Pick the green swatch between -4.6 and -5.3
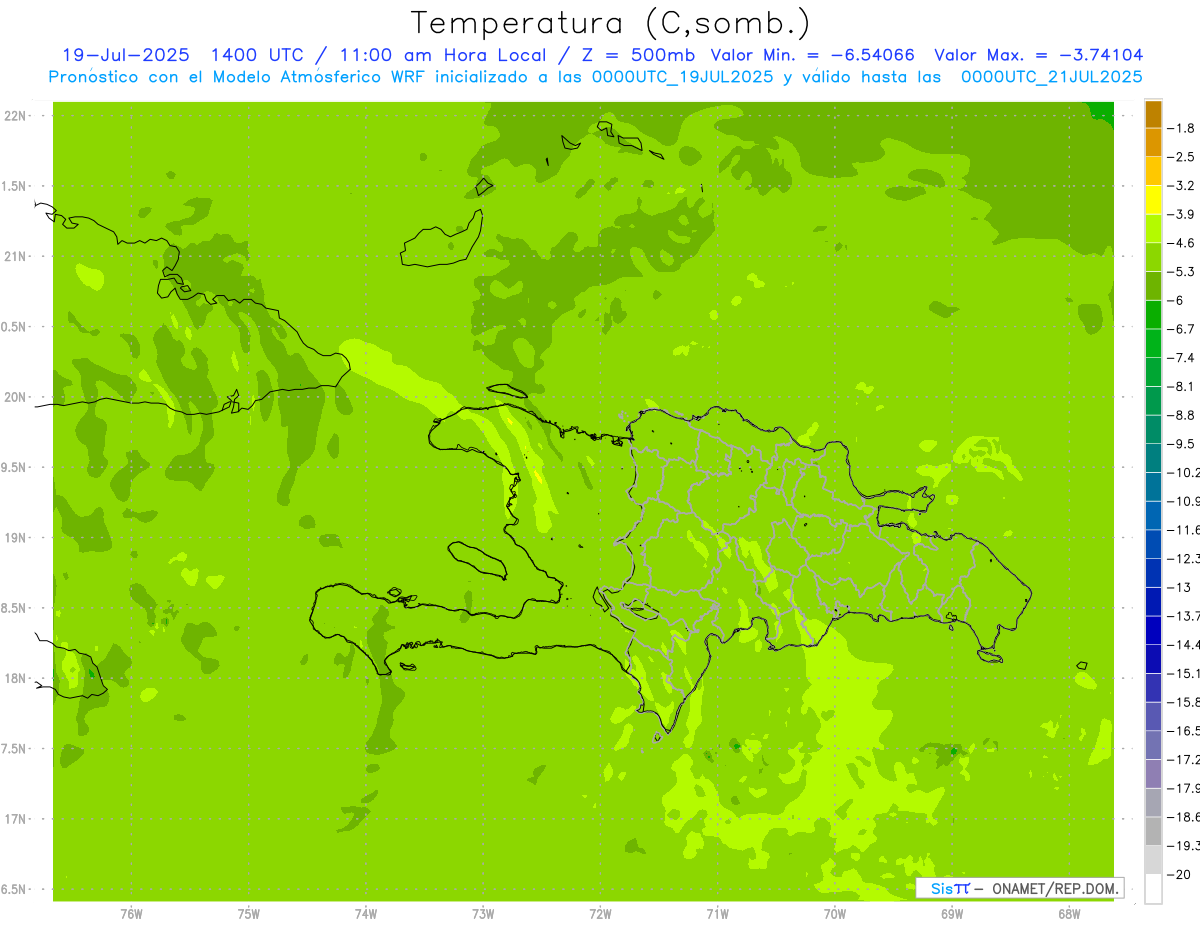Screen dimensions: 1200x927 point(1153,257)
